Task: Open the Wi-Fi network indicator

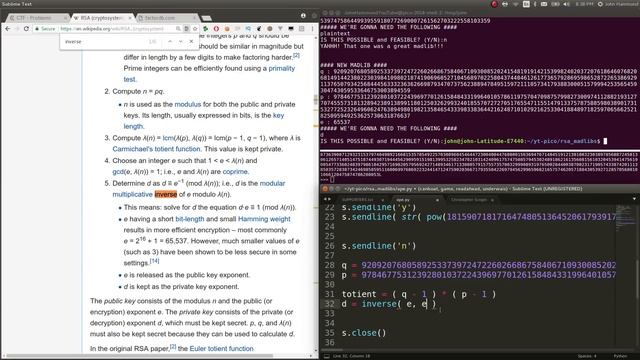Action: pos(516,4)
